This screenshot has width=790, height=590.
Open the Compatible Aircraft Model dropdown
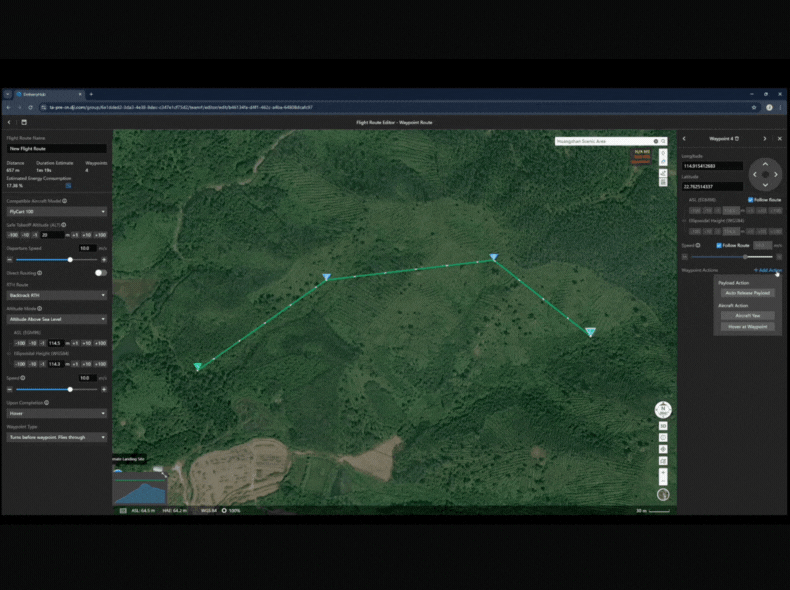coord(56,212)
